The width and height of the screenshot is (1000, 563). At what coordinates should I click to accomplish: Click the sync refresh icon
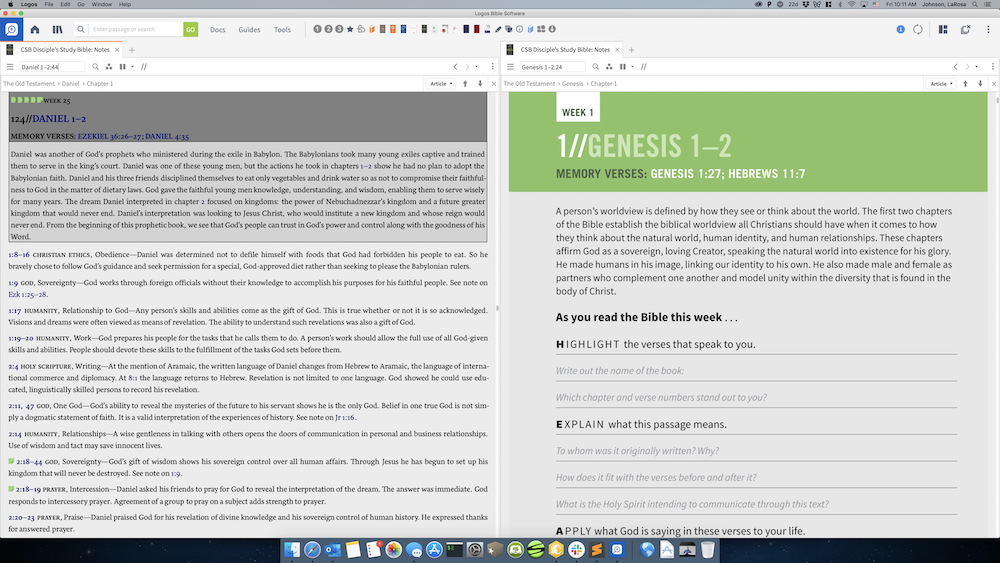[918, 29]
